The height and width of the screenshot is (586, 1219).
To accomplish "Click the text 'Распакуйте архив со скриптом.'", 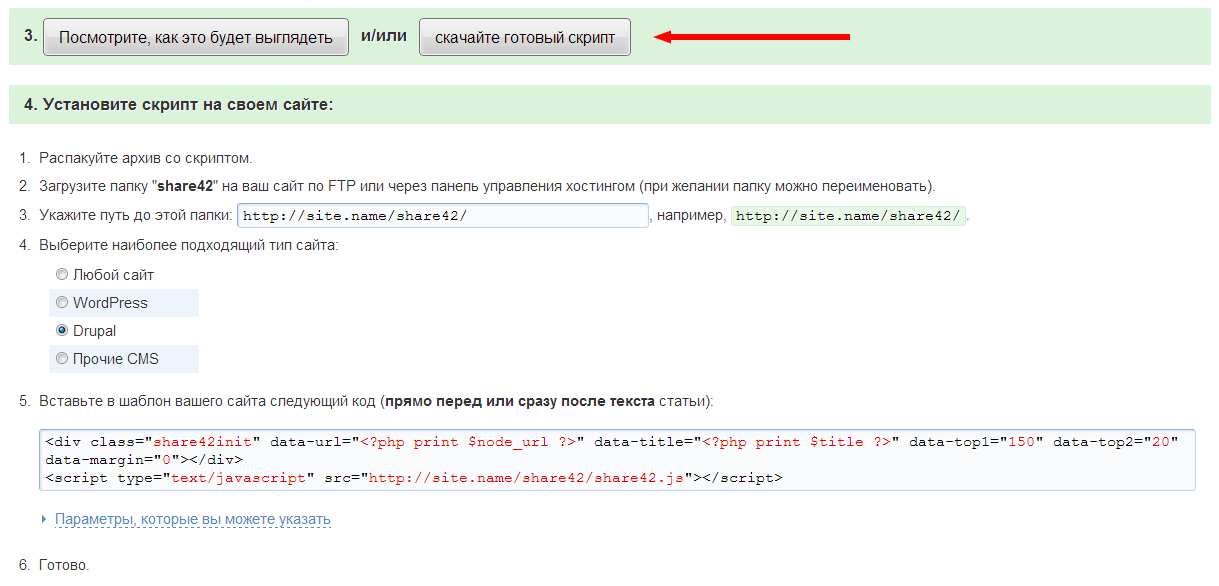I will (146, 158).
